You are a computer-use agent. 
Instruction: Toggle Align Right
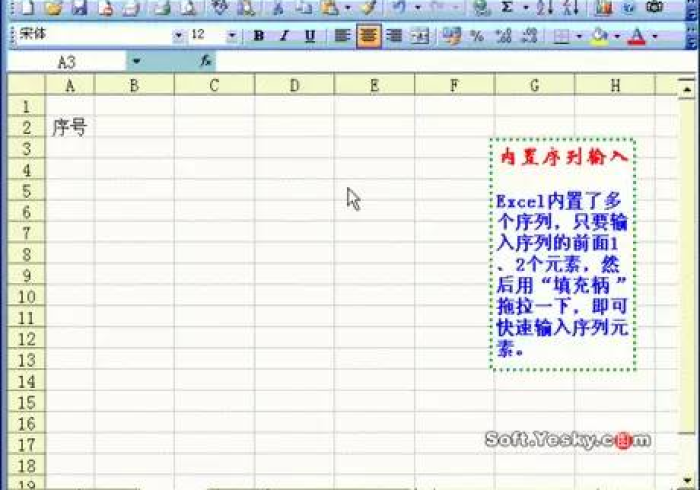[x=394, y=36]
